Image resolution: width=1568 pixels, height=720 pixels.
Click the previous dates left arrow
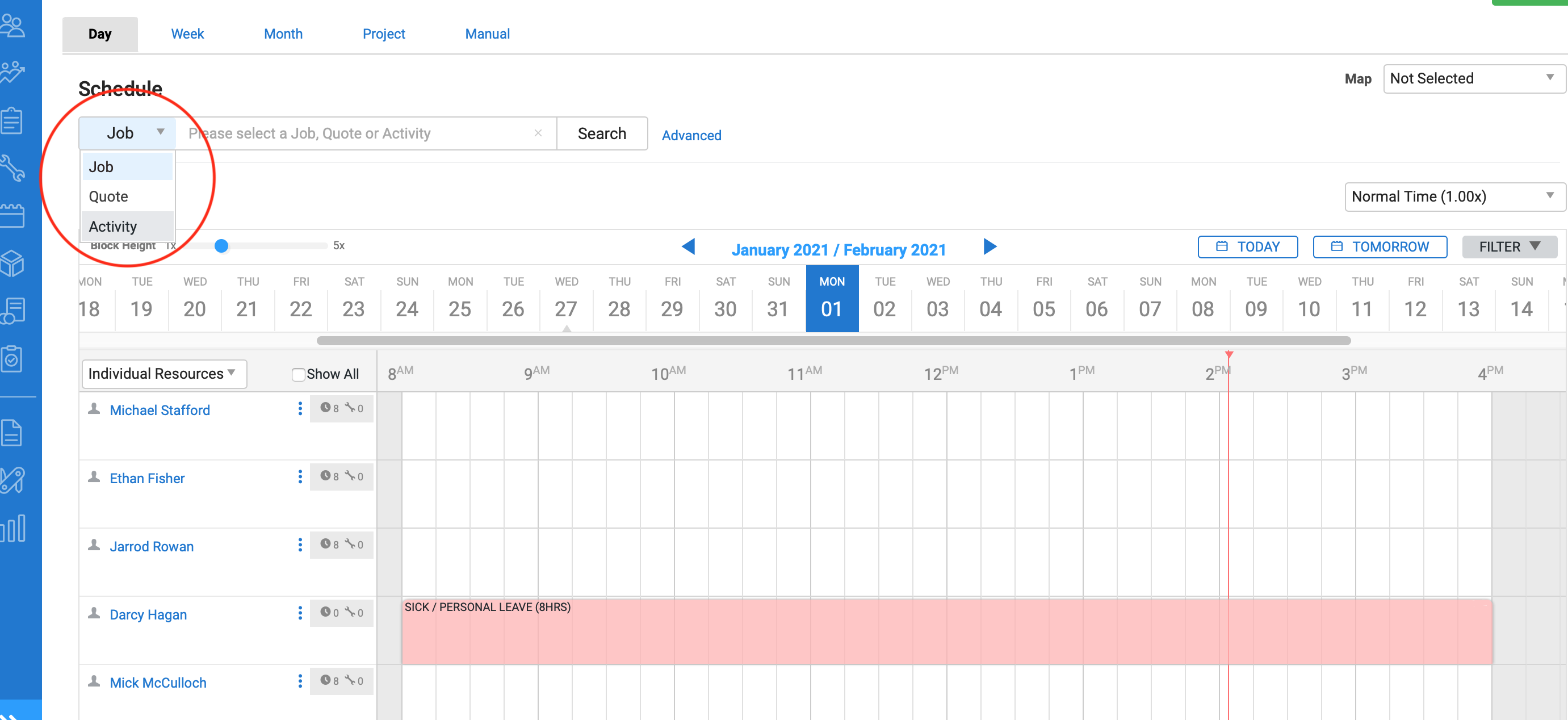[x=689, y=247]
